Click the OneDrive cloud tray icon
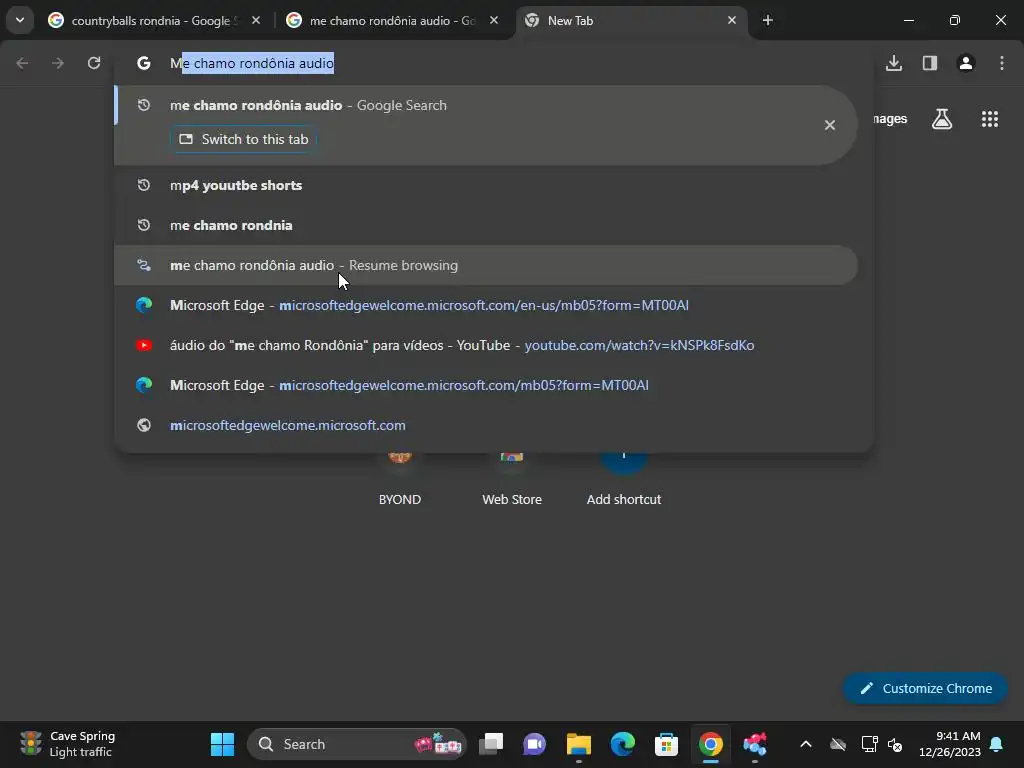 838,744
